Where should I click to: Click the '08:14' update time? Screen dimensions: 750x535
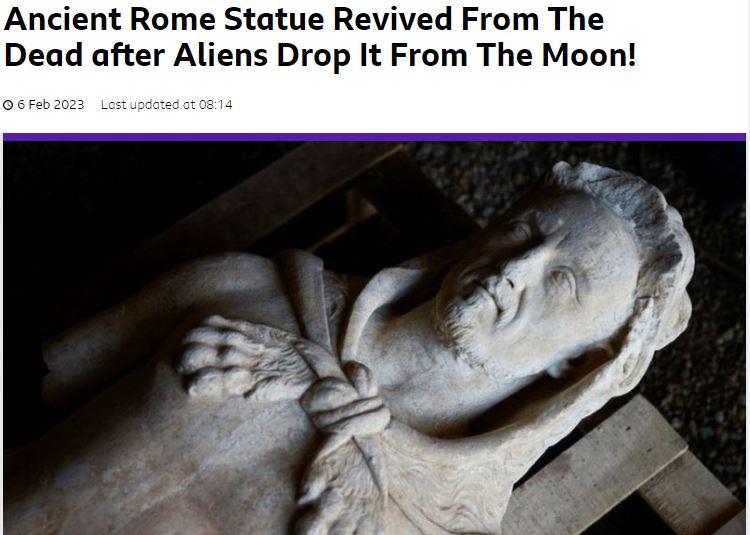215,104
